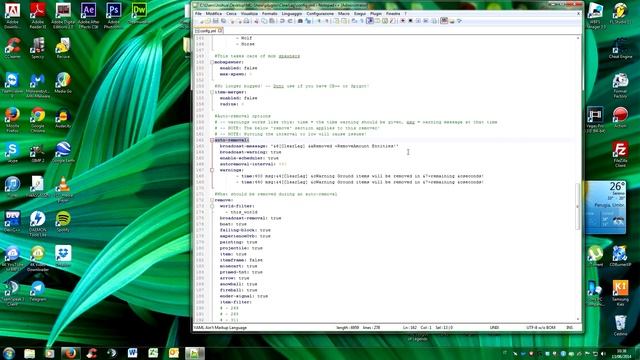Start macro recording from the toolbar
The width and height of the screenshot is (640, 360).
(402, 21)
